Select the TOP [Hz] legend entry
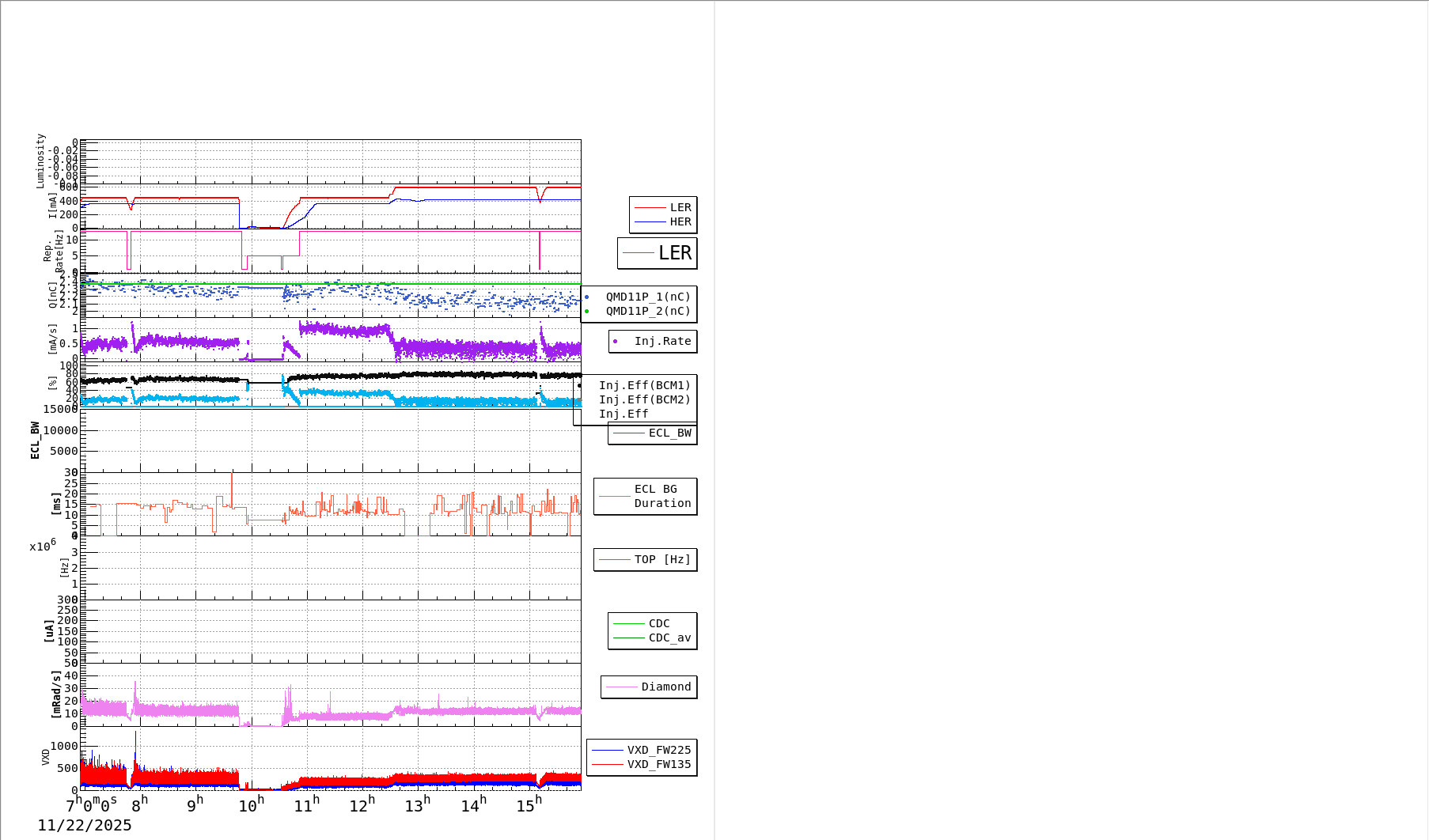 point(646,560)
